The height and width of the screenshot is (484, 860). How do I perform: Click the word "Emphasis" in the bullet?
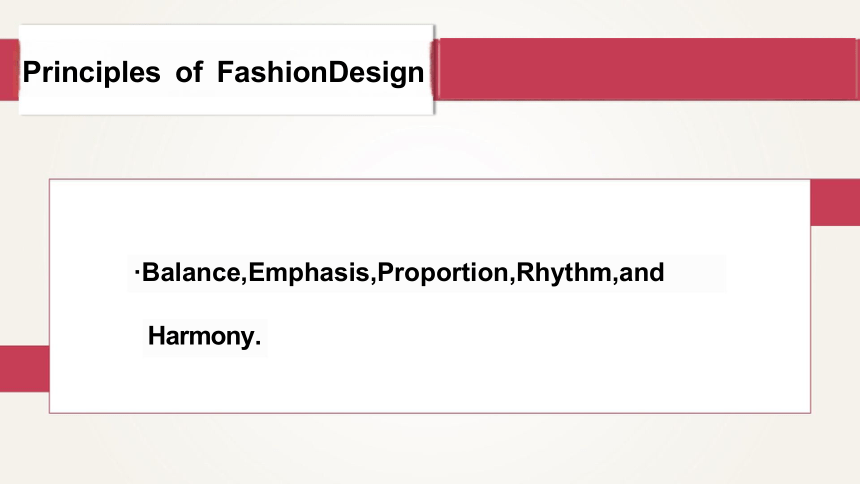pyautogui.click(x=309, y=273)
